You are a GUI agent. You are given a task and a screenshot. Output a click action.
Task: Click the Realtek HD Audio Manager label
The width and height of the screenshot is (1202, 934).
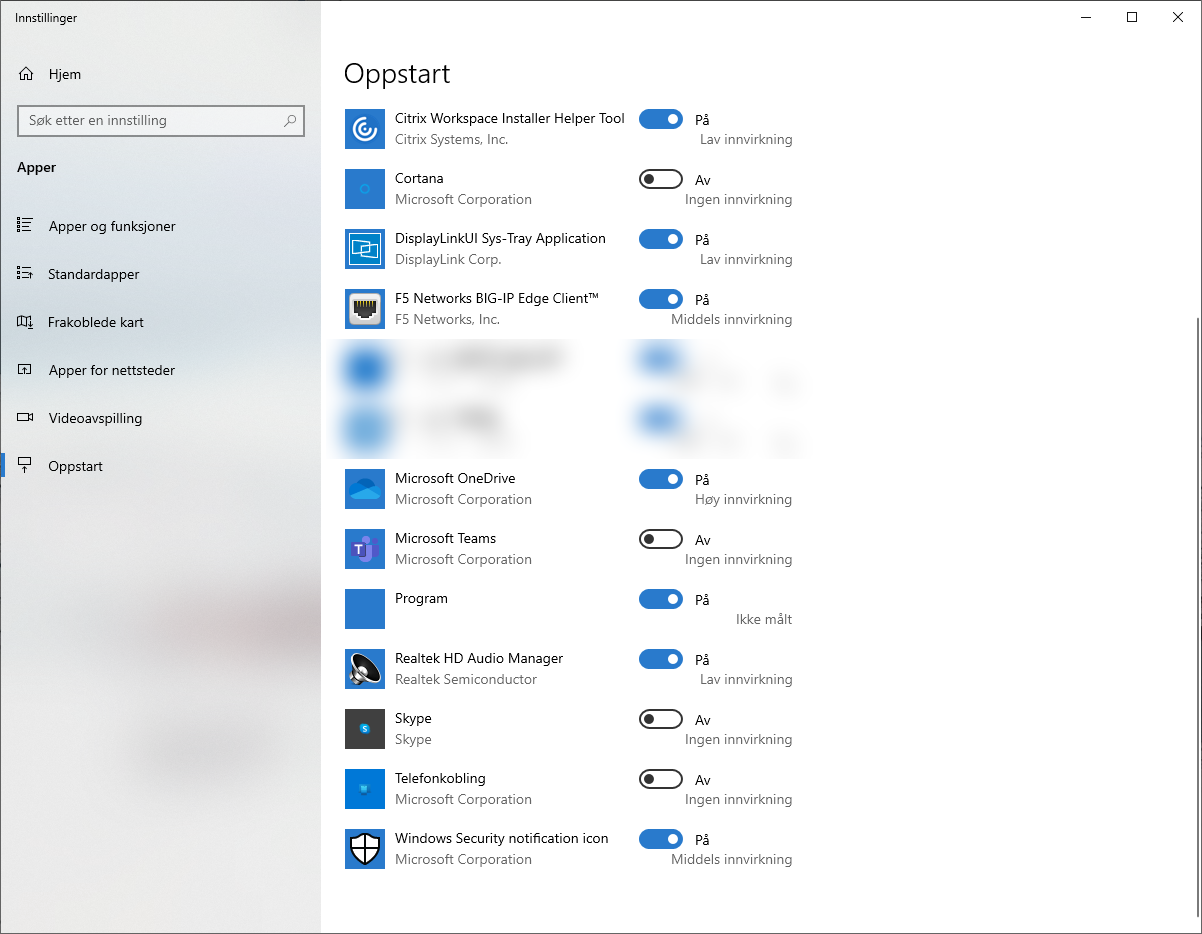click(x=479, y=658)
